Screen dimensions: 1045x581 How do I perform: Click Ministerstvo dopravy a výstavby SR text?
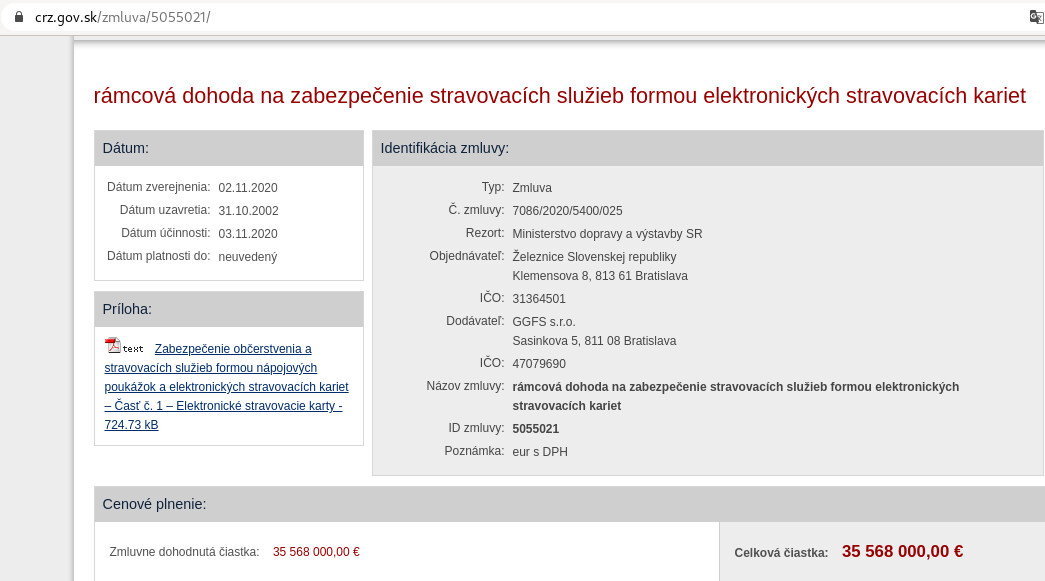(607, 233)
